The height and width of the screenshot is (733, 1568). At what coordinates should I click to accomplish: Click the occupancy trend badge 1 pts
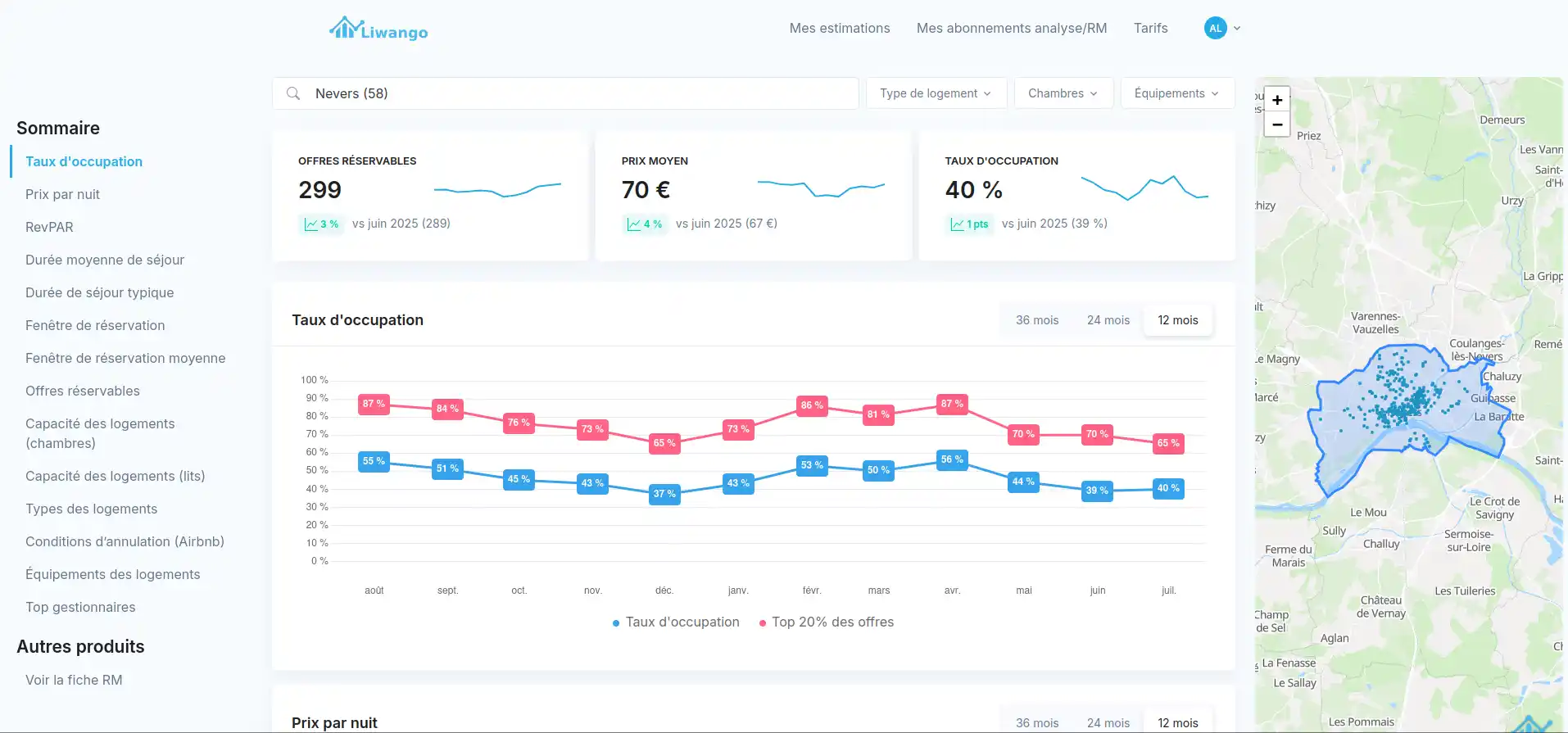click(969, 224)
